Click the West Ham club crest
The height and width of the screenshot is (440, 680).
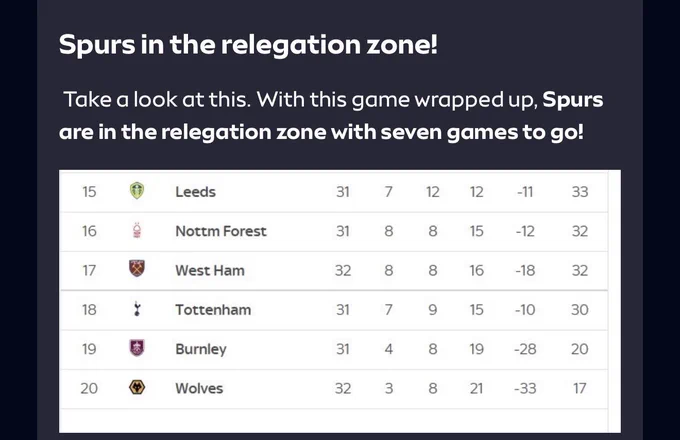pos(137,268)
